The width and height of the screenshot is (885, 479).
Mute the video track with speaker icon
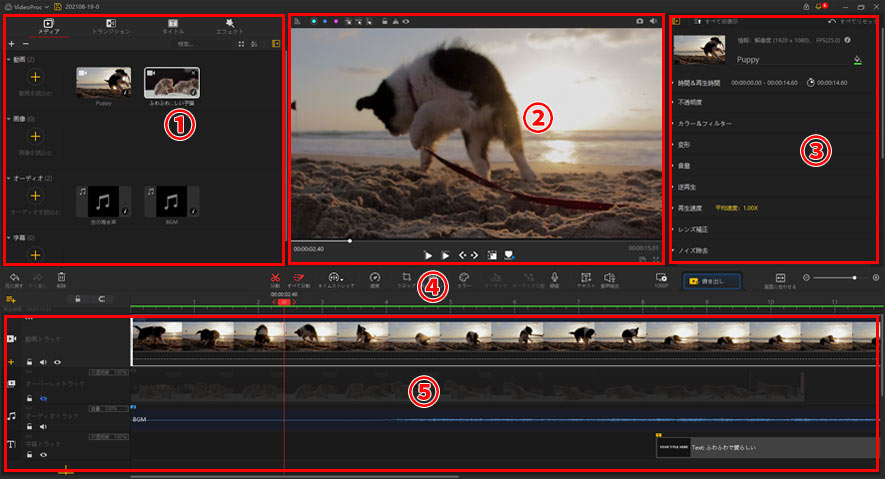click(43, 362)
